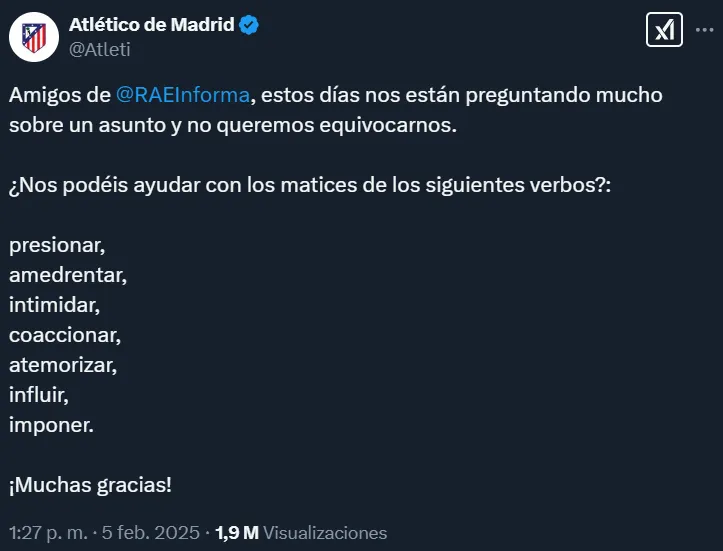Click the @Atleti handle
723x551 pixels.
(99, 48)
